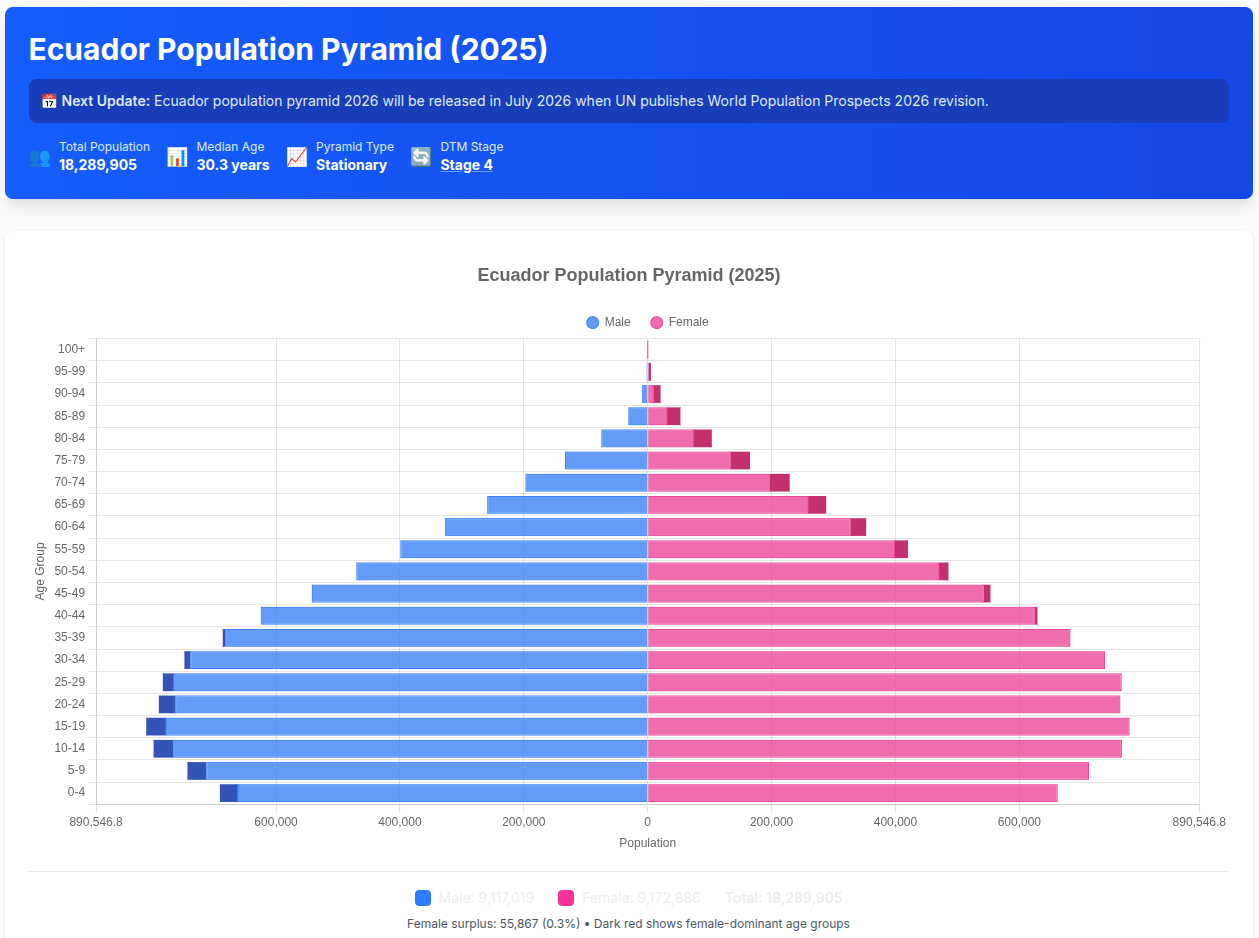Click the 75-79 age group axis label
Viewport: 1259px width, 938px height.
tap(69, 460)
